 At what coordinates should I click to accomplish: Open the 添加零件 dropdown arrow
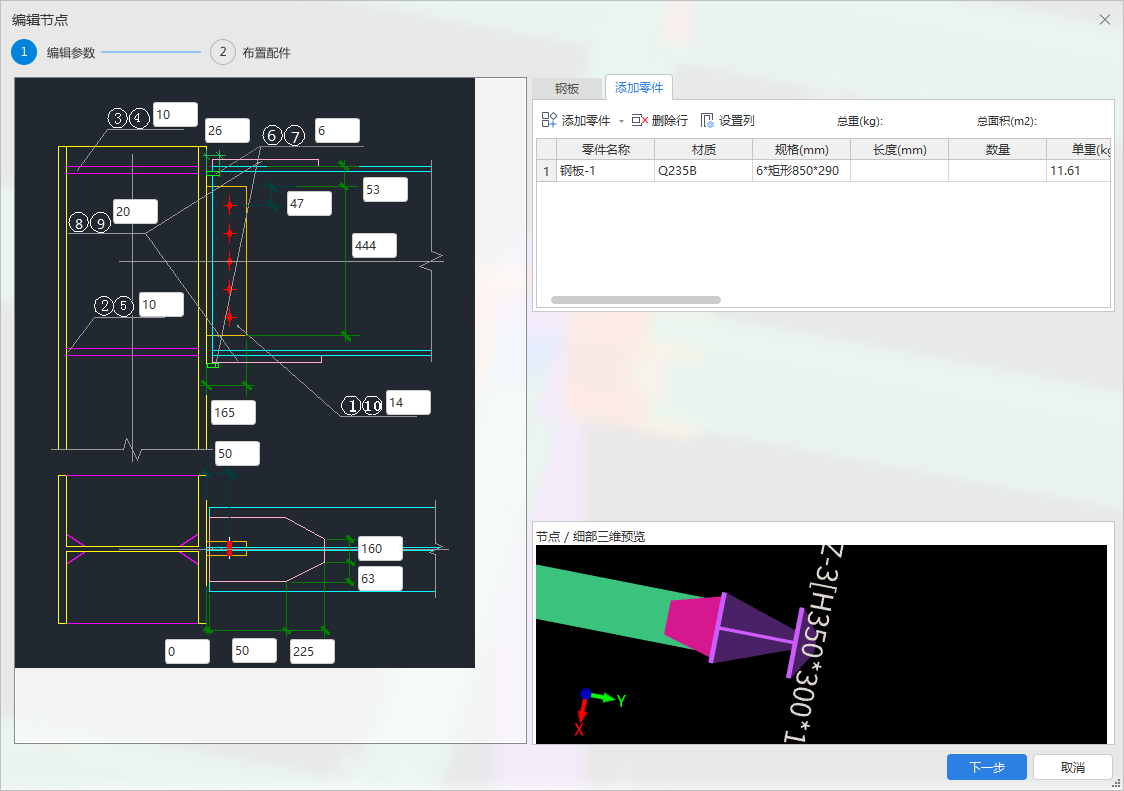coord(621,121)
